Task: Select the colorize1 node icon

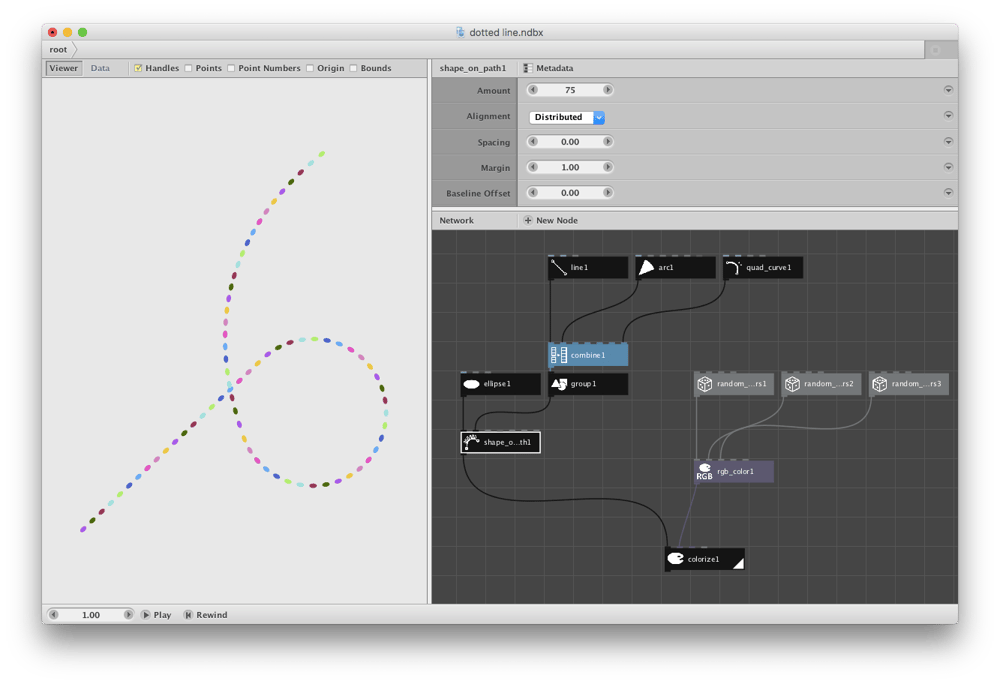Action: (675, 559)
